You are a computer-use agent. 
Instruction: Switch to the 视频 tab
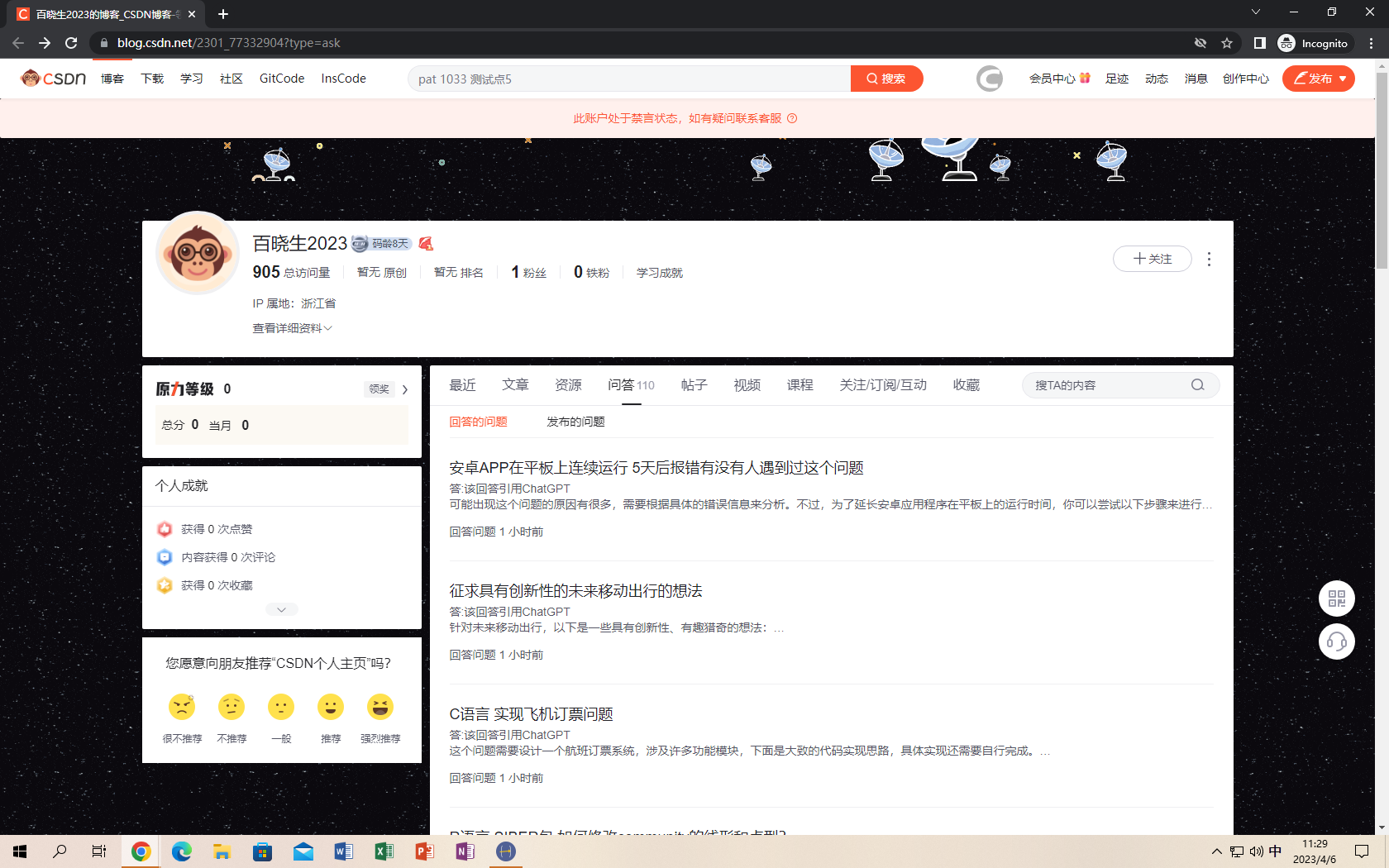pos(747,385)
